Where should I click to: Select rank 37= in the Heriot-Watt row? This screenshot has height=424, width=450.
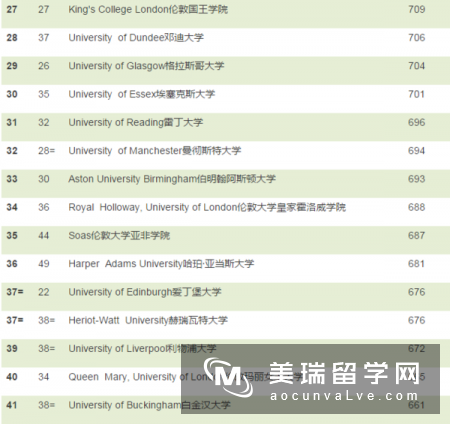pyautogui.click(x=15, y=321)
